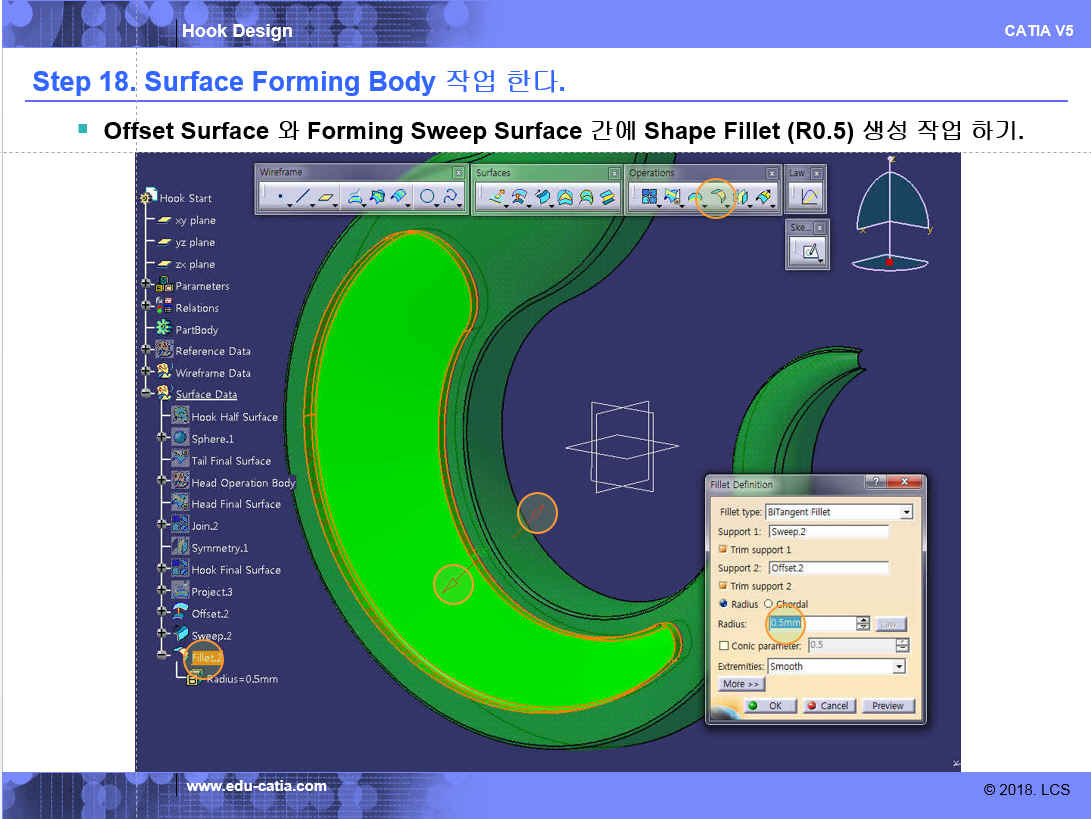Screen dimensions: 1091x819
Task: Click the Circle tool in Wireframe toolbar
Action: 428,198
